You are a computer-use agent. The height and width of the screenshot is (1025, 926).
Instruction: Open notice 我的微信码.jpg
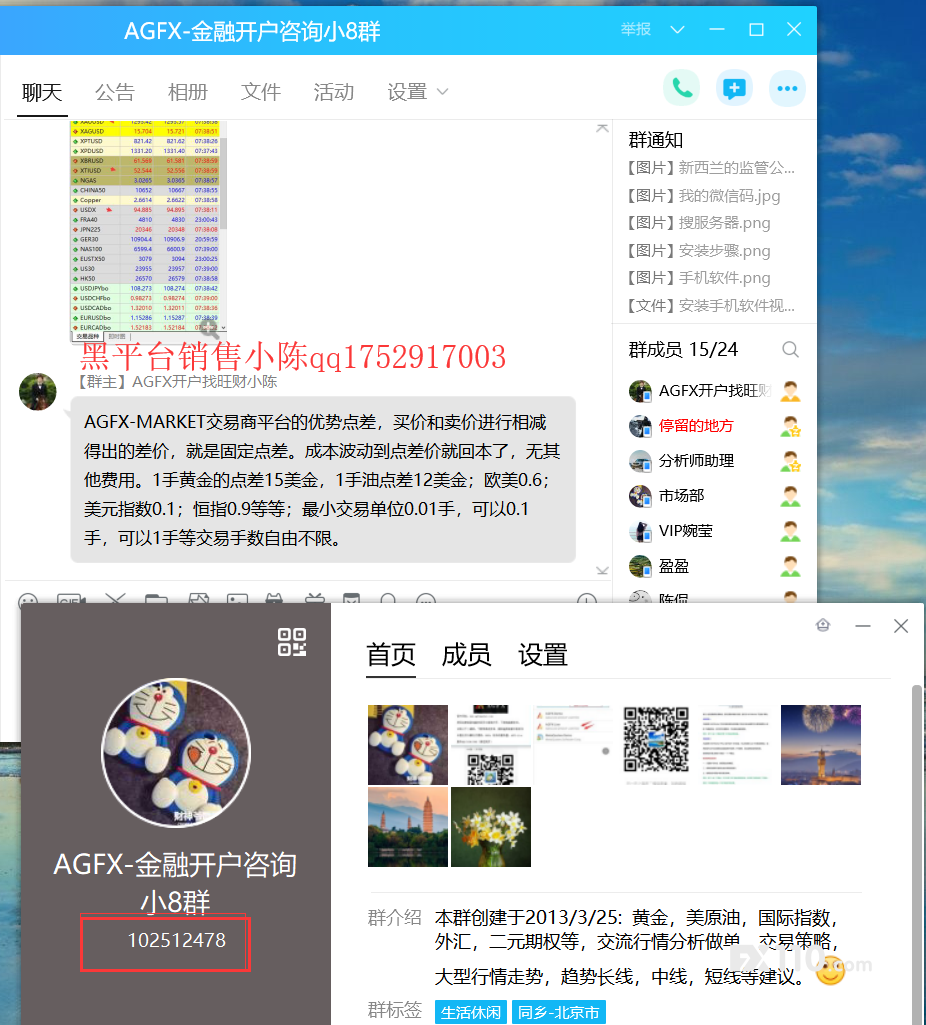(x=704, y=195)
